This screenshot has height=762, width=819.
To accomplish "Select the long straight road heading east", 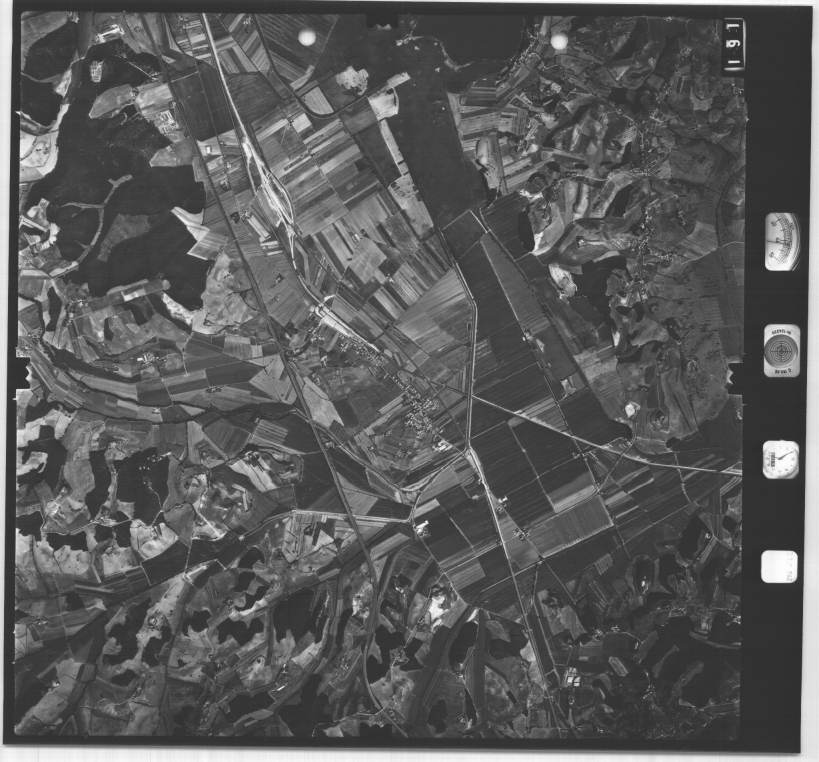I will pyautogui.click(x=600, y=440).
